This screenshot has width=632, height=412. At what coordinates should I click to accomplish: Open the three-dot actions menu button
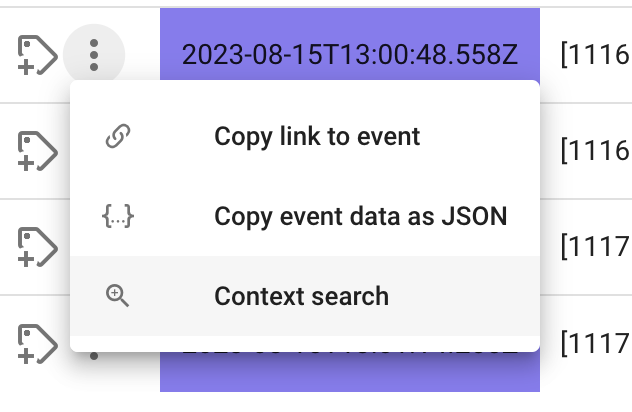94,55
